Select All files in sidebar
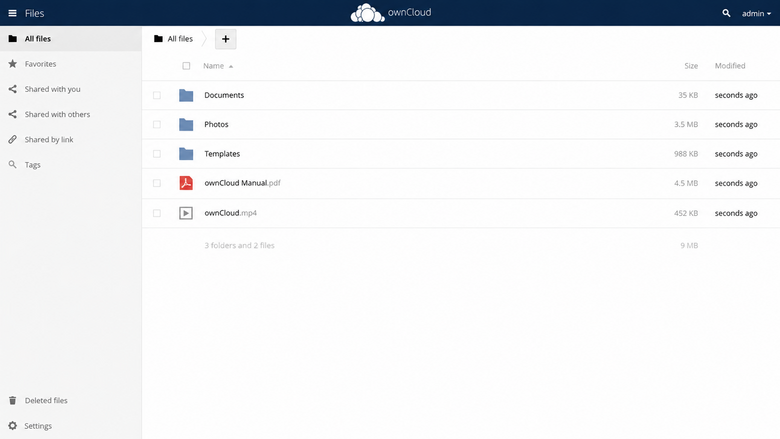780x439 pixels. tap(71, 39)
